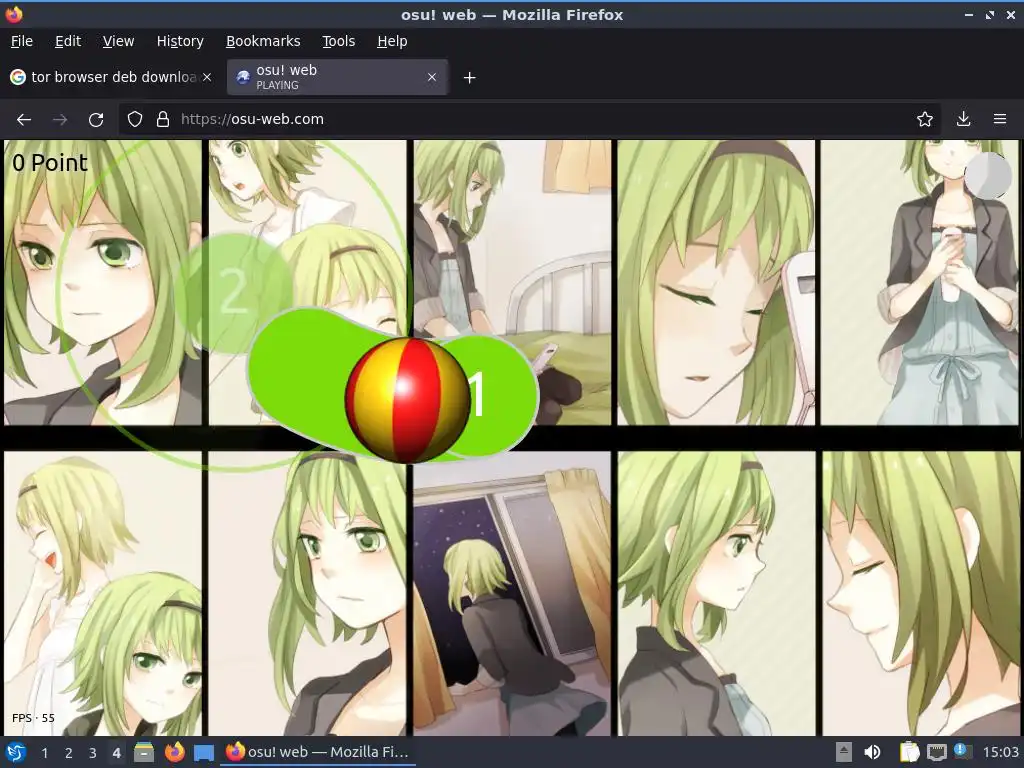Go back to the previous page

24,120
